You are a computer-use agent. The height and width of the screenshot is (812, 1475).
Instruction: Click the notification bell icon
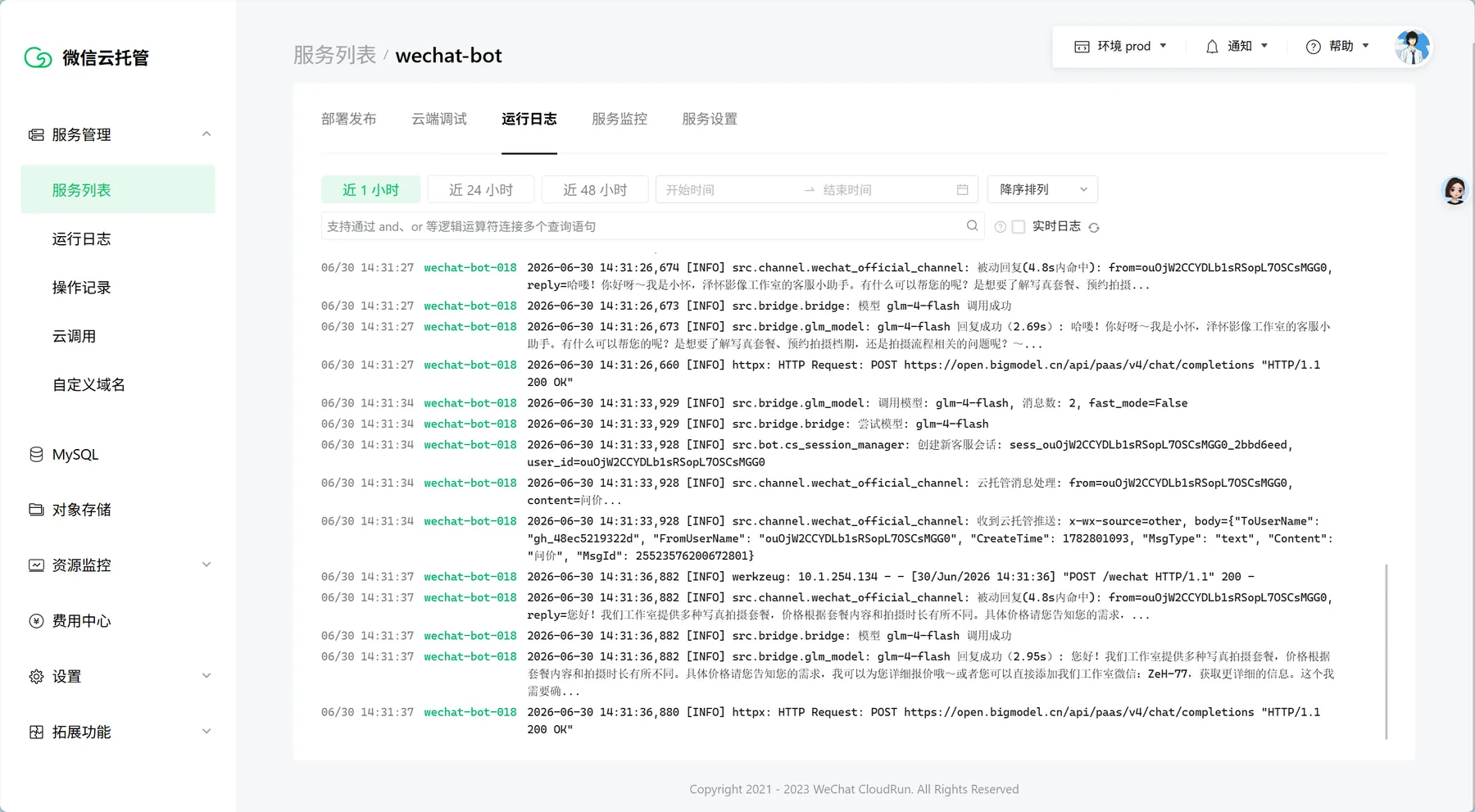pos(1212,47)
